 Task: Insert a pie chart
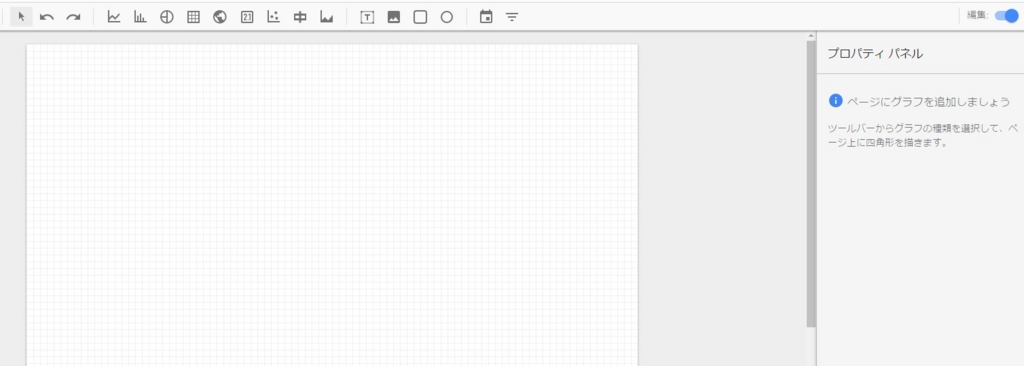pos(167,17)
